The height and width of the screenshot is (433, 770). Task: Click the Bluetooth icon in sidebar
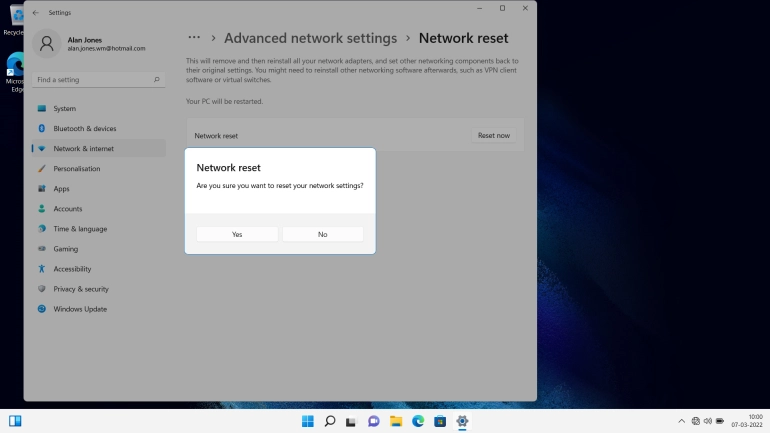point(42,129)
